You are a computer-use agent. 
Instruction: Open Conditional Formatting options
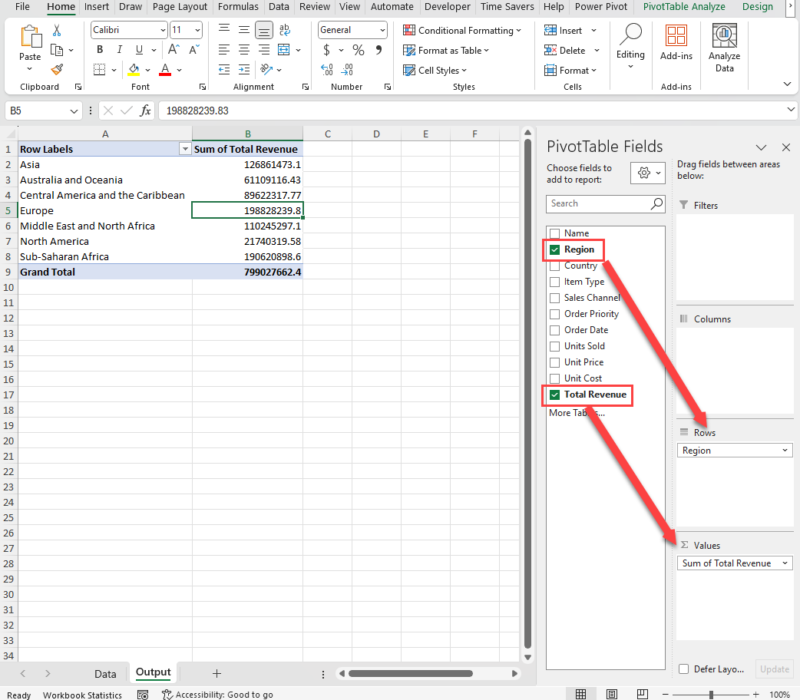tap(462, 30)
